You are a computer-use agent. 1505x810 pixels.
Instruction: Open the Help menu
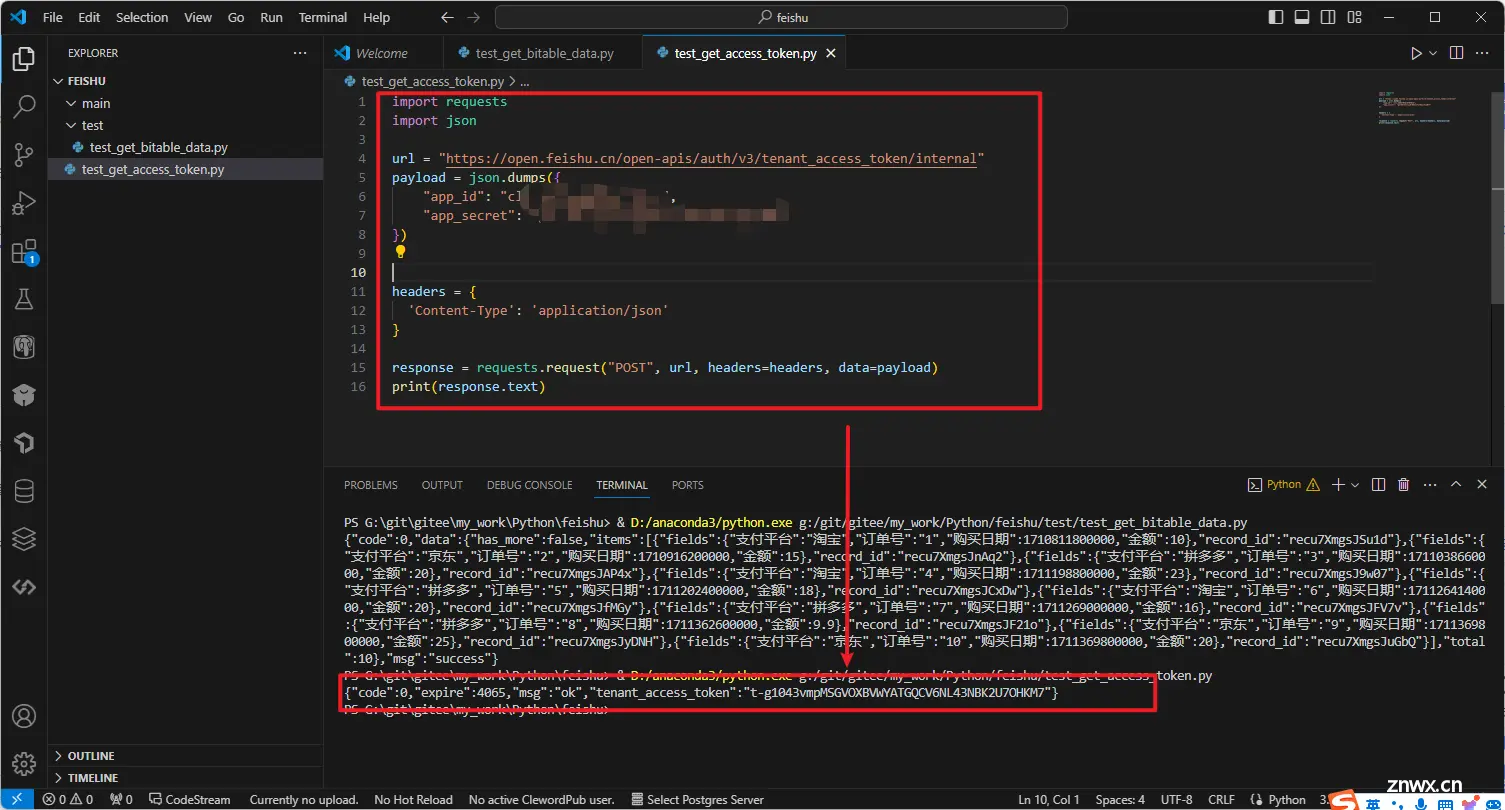tap(377, 17)
